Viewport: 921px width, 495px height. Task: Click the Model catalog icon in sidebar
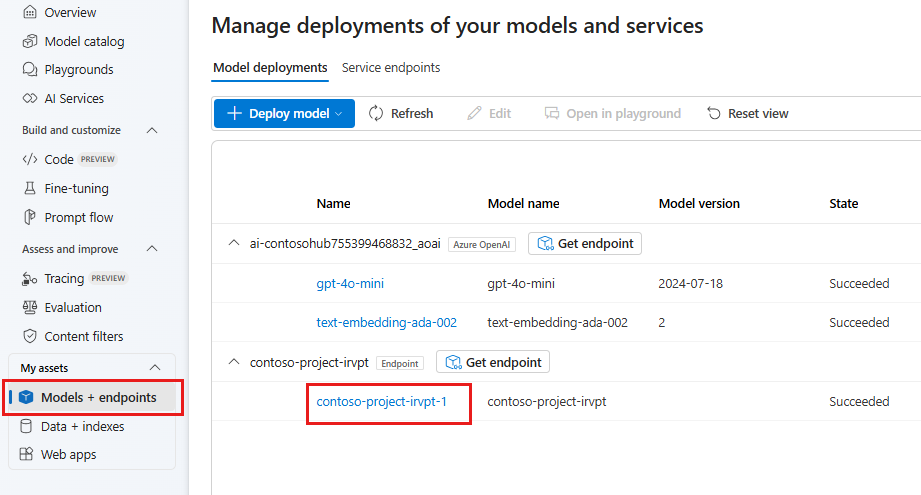29,41
